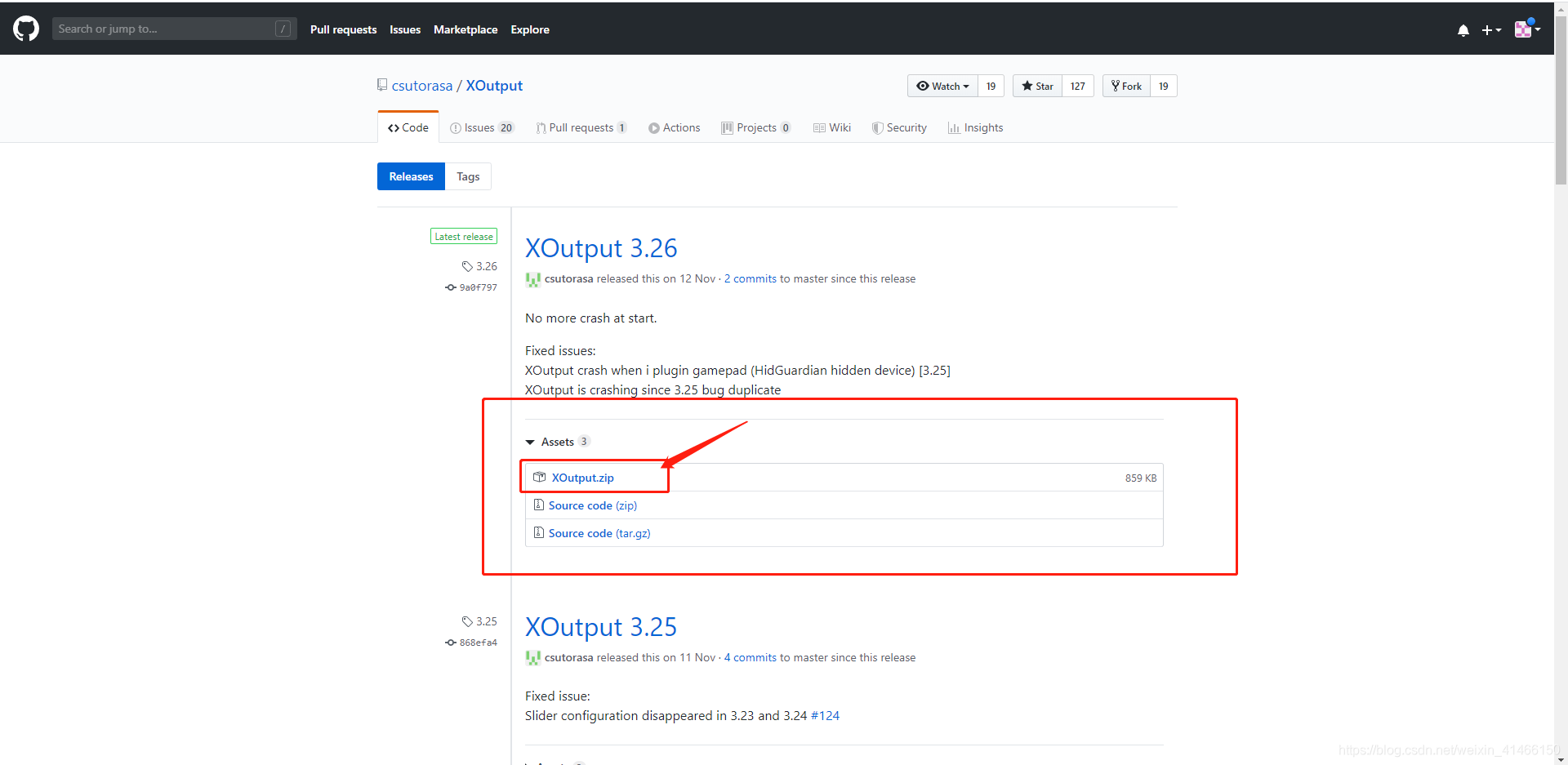Open the Watch dropdown button

pyautogui.click(x=942, y=86)
